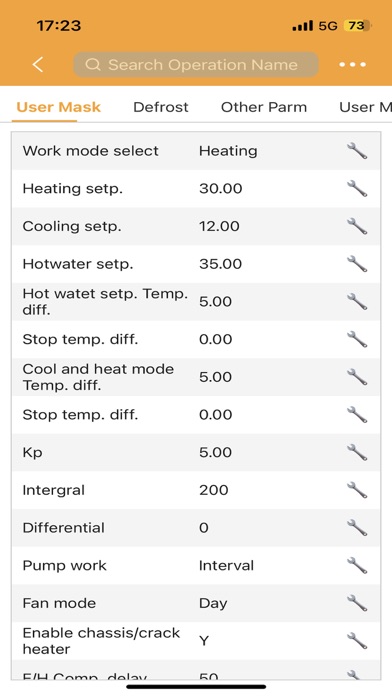Select the Interval value for Pump work

tap(226, 566)
